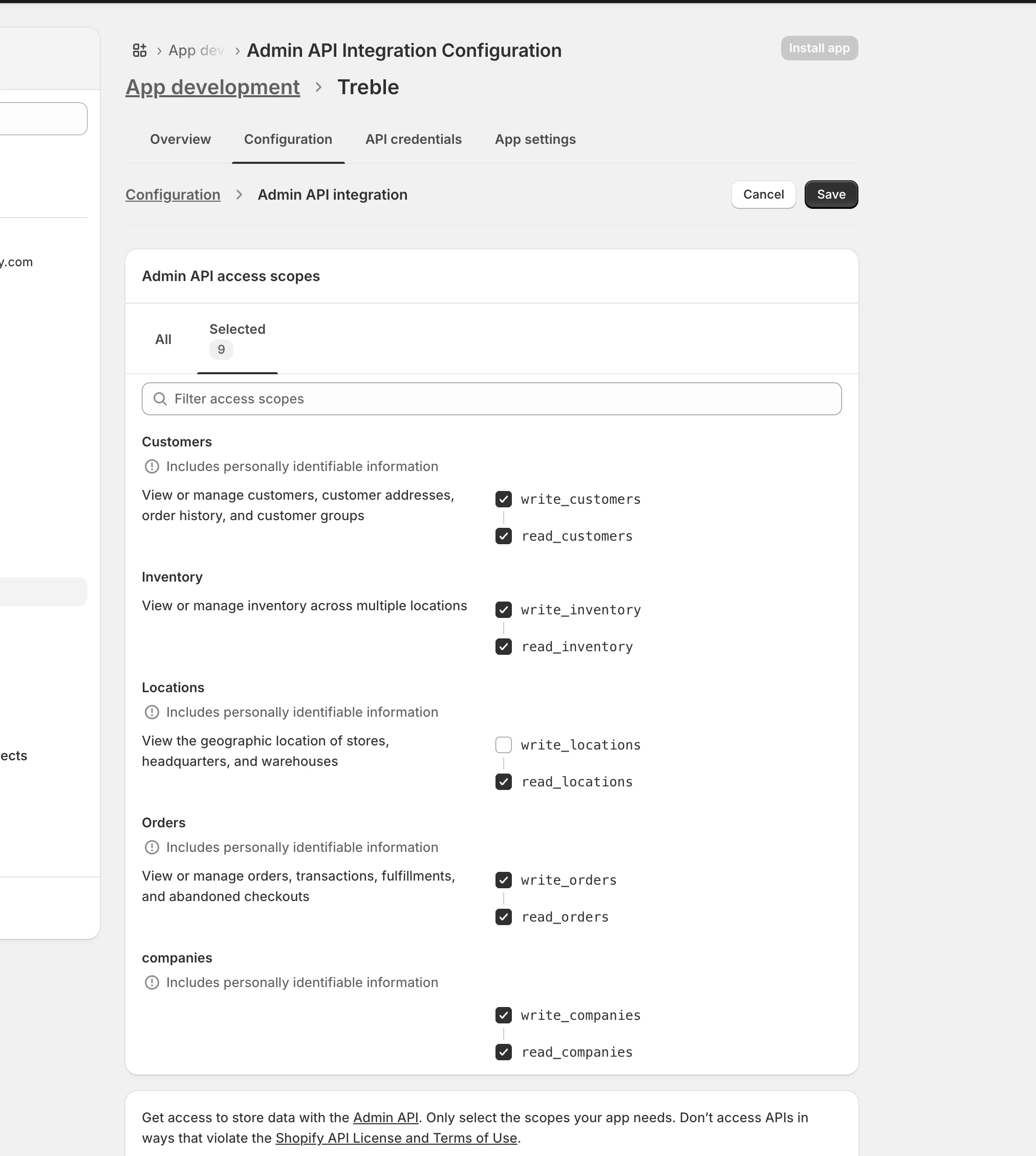Toggle the read_orders checkbox
This screenshot has width=1036, height=1156.
[x=504, y=917]
